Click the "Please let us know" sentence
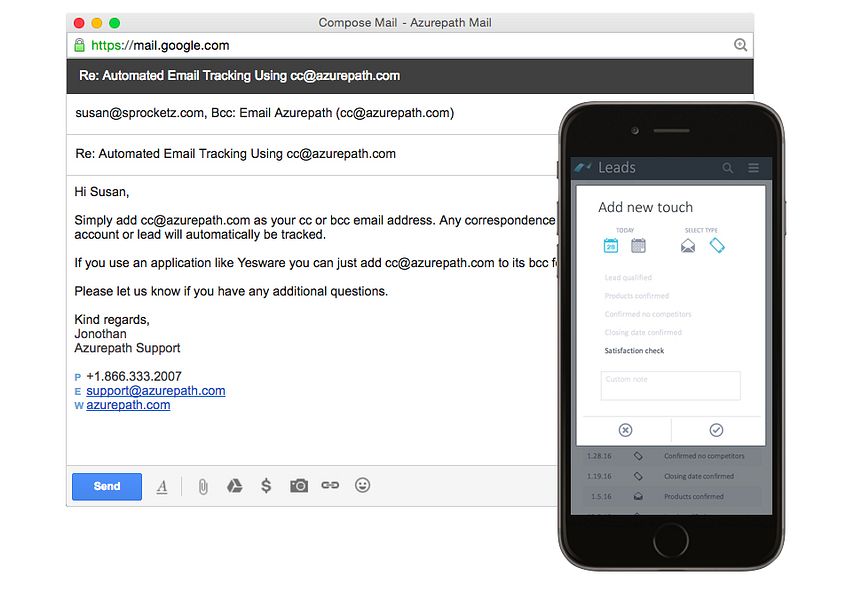846x600 pixels. [x=231, y=291]
